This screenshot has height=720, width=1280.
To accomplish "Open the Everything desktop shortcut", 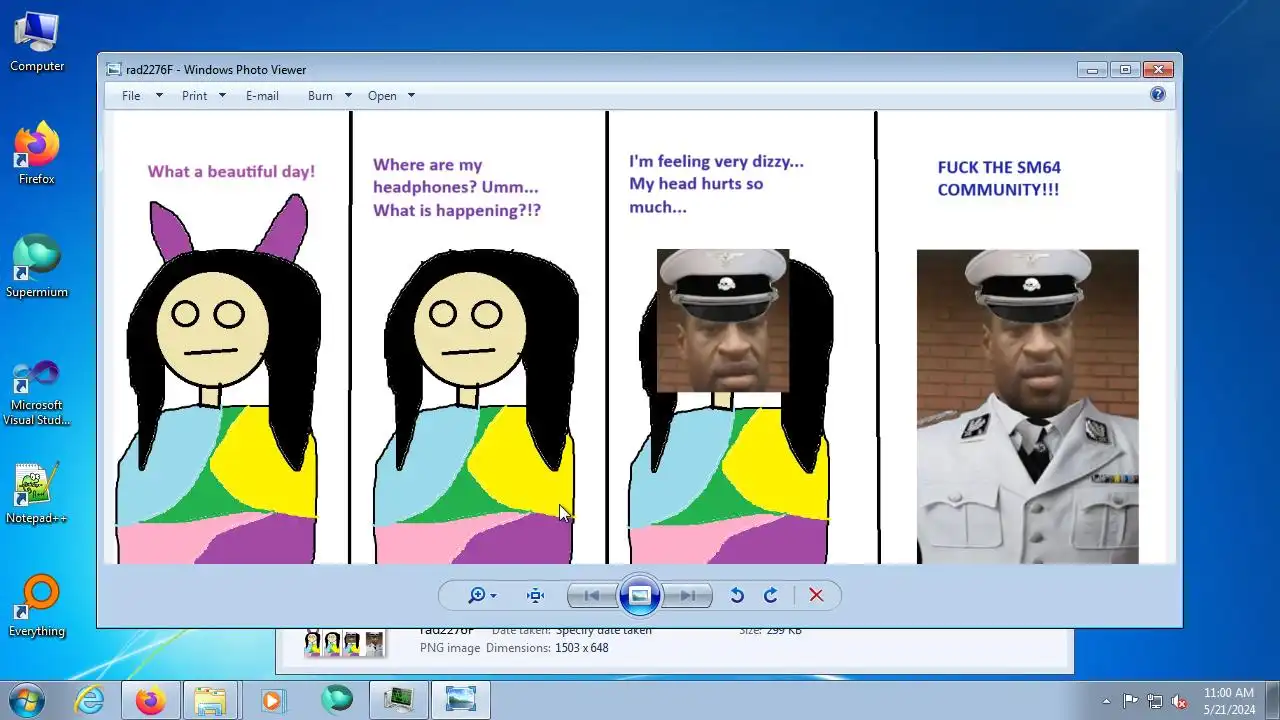I will [37, 606].
